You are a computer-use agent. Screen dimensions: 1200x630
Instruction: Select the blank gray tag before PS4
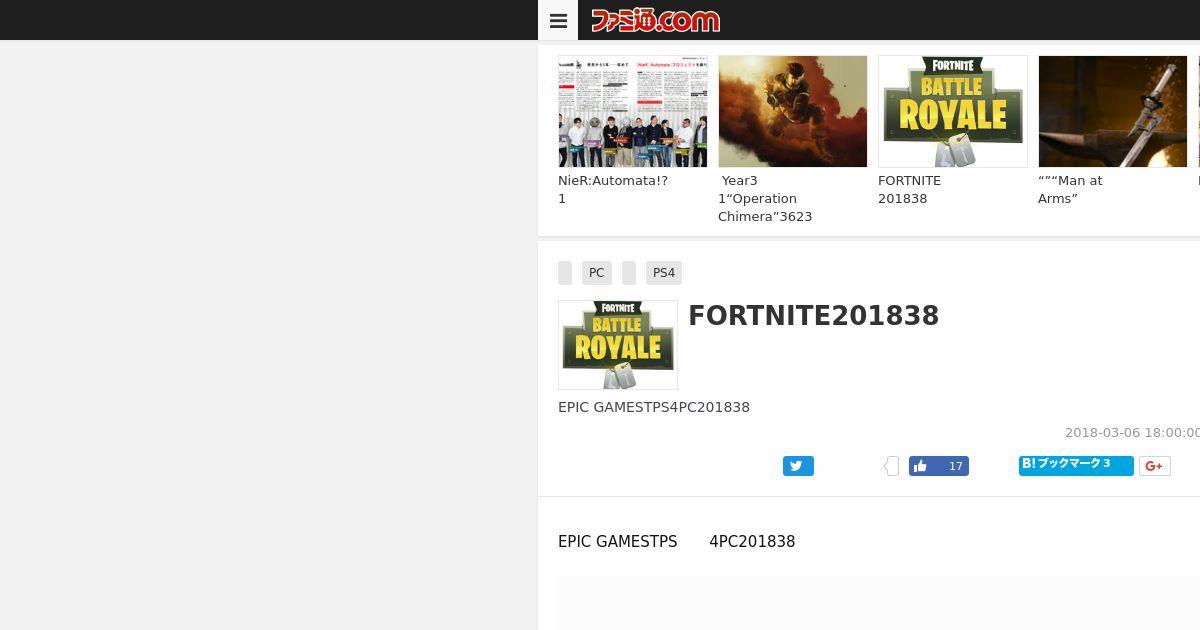pyautogui.click(x=629, y=273)
